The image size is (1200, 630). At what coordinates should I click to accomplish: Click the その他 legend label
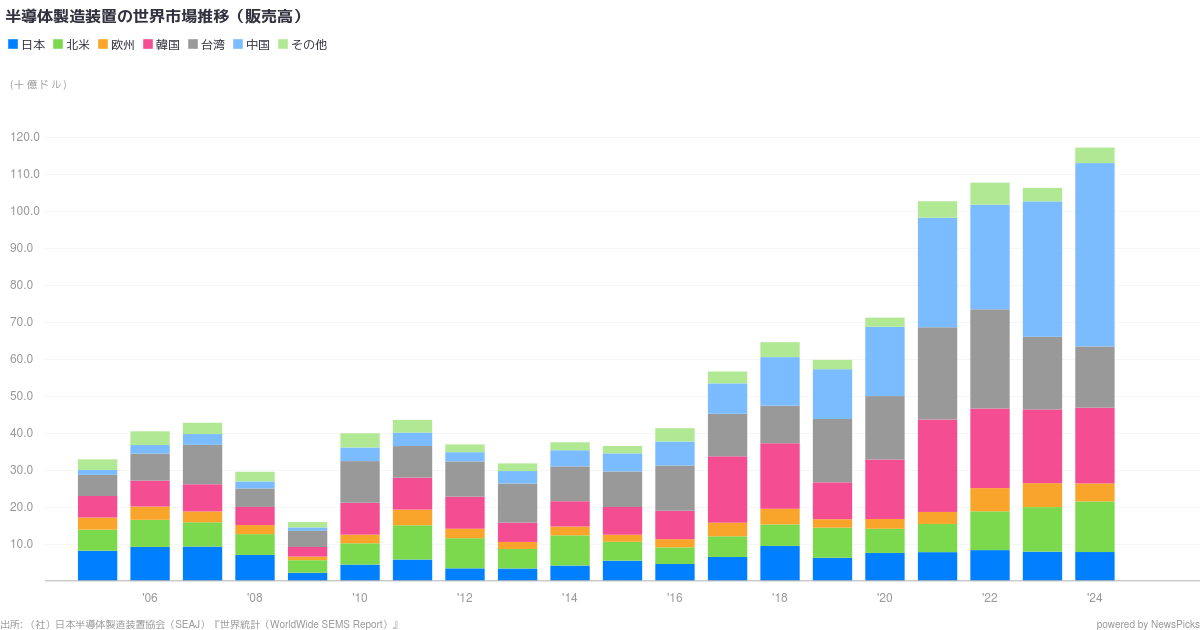308,45
